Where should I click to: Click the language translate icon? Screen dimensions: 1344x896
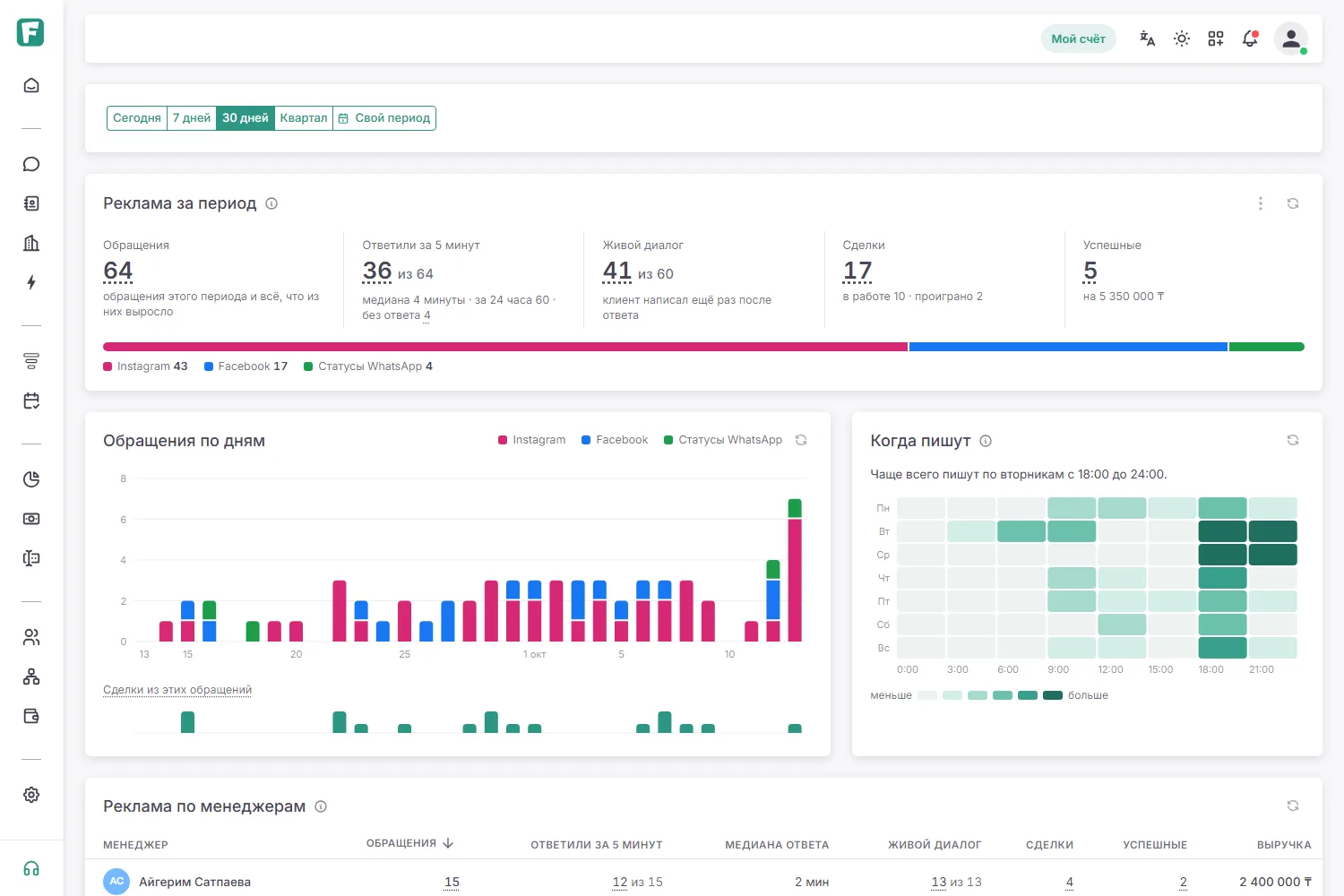click(x=1147, y=39)
